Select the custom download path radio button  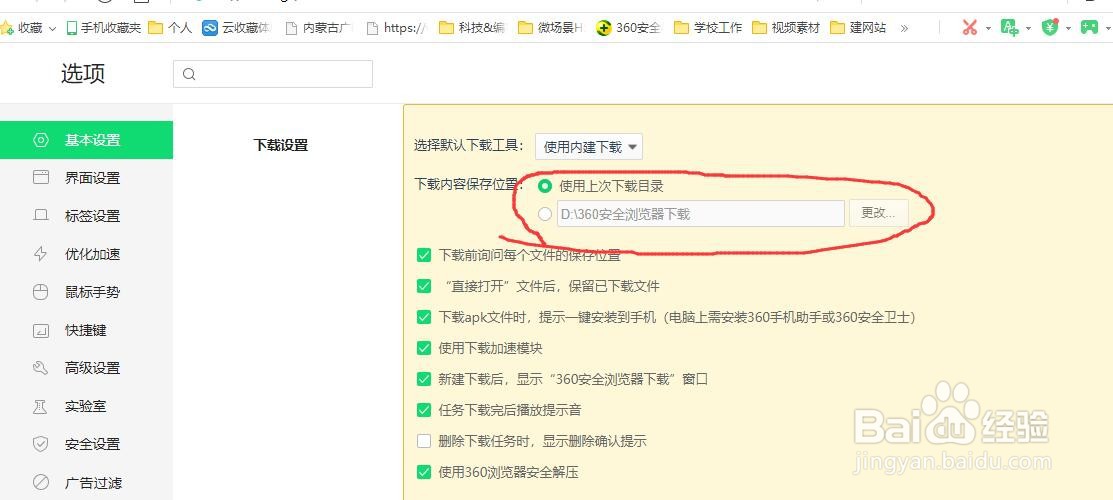(x=545, y=214)
